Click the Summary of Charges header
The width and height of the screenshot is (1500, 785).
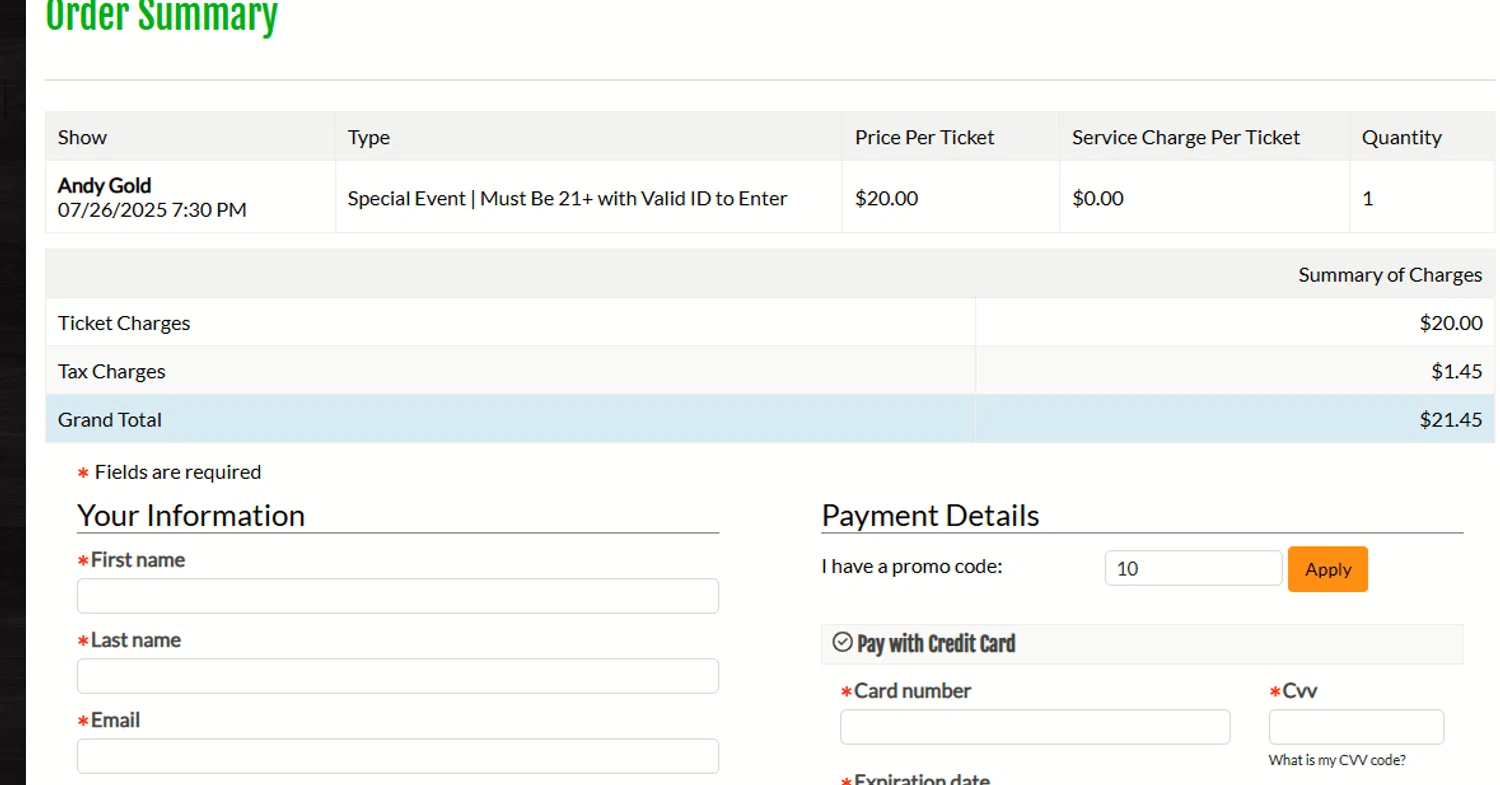[x=1390, y=274]
